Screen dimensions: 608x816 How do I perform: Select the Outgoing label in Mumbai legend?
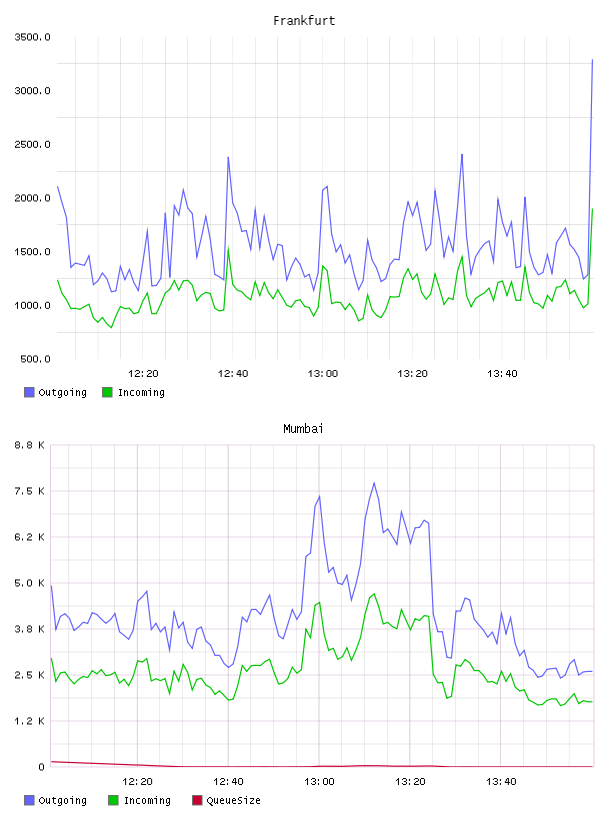pyautogui.click(x=62, y=800)
